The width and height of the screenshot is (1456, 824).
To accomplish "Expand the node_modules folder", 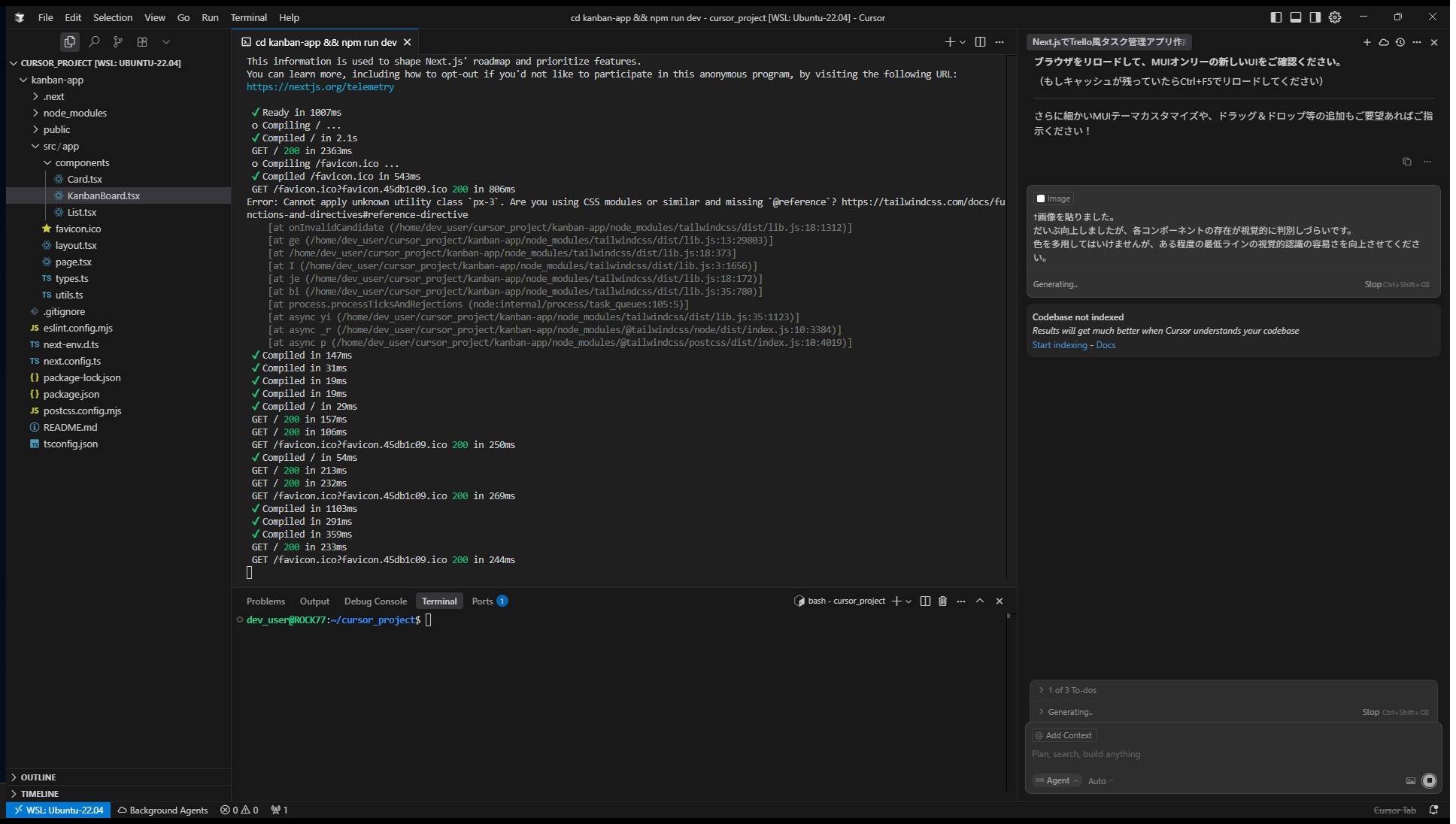I will [74, 113].
